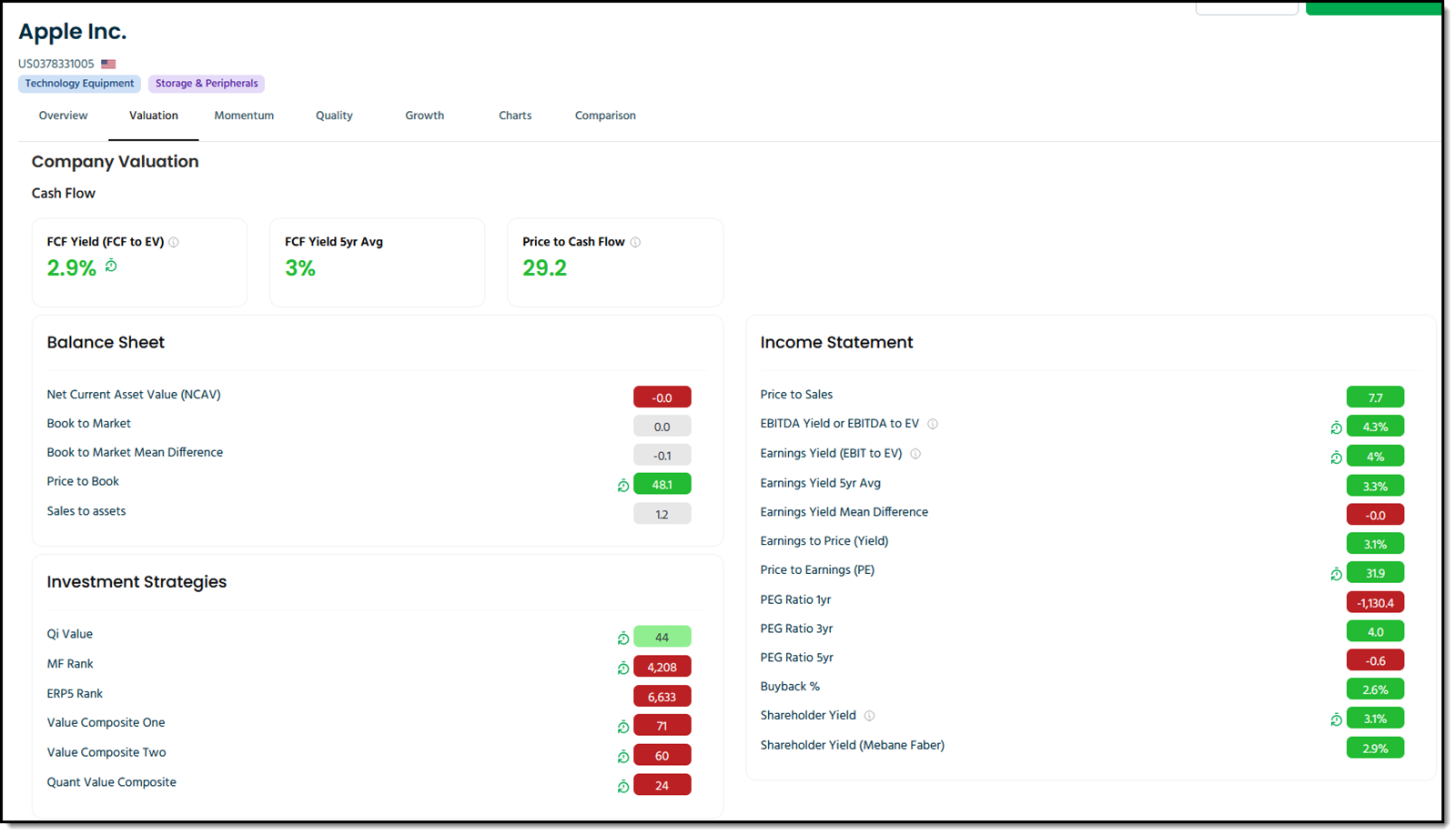Open info icon beside EBITDA Yield or EBITDA to EV
This screenshot has height=835, width=1456.
(x=933, y=424)
